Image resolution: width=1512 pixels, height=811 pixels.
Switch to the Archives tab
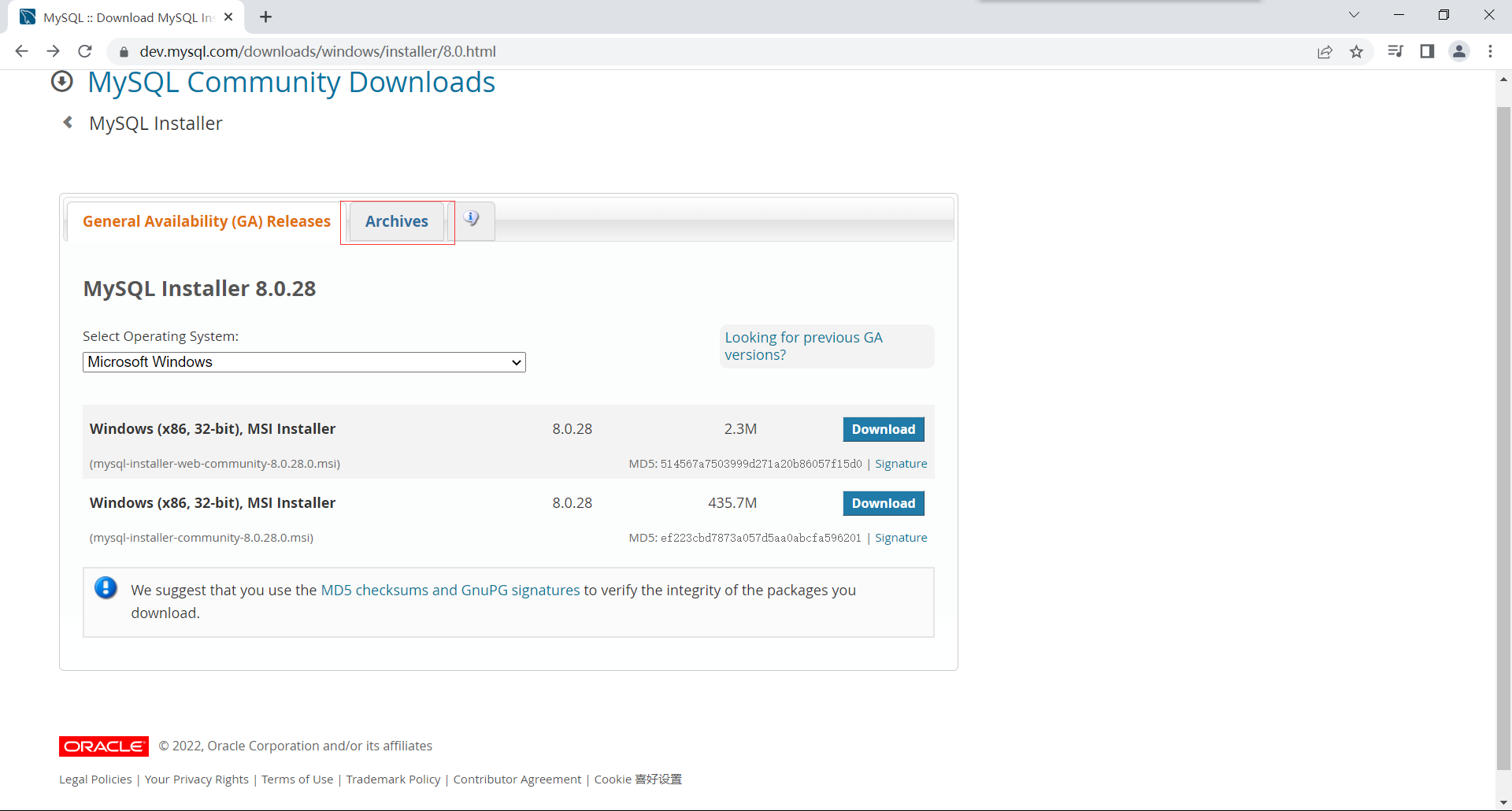(396, 221)
